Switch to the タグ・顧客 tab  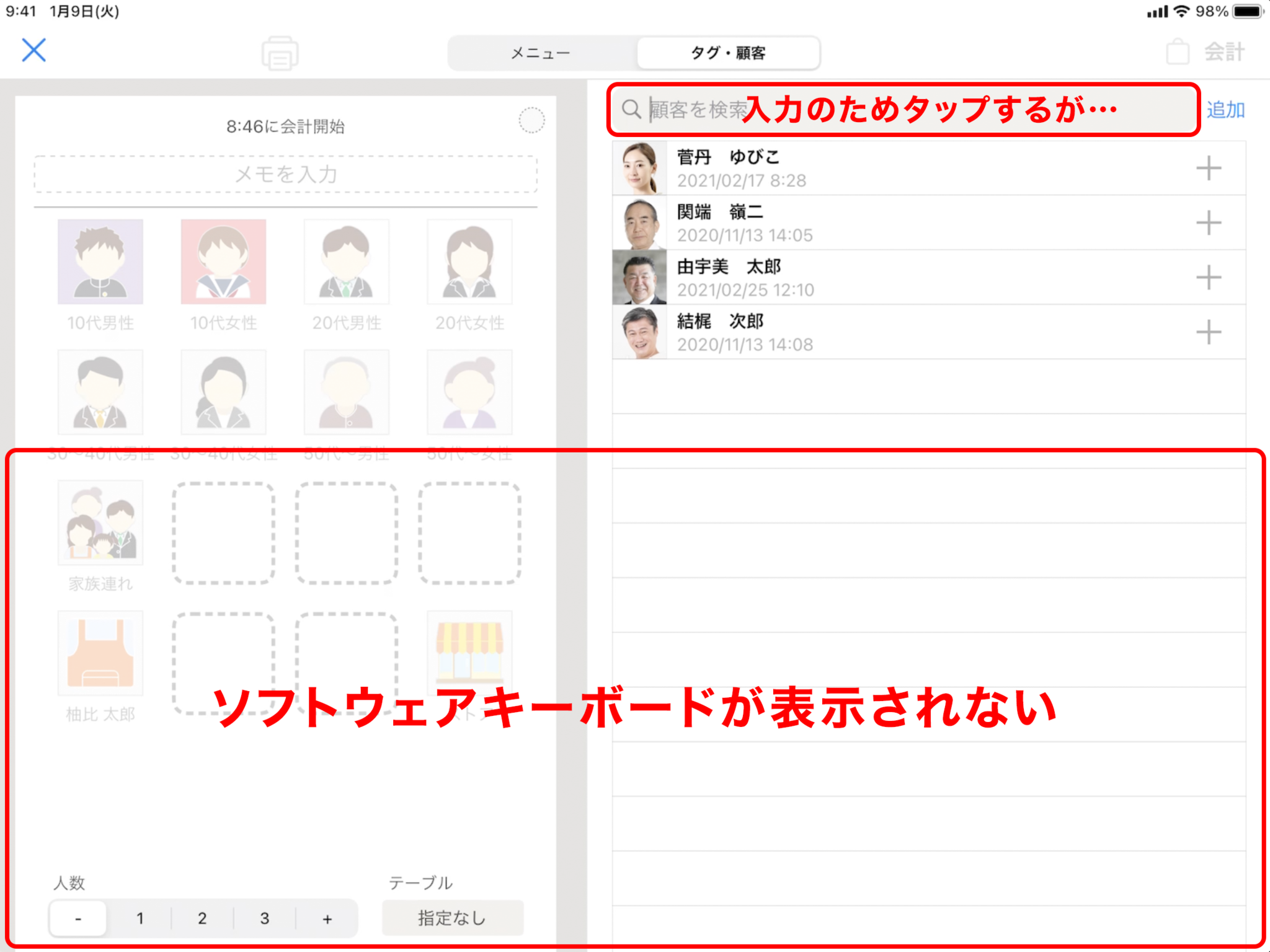[728, 53]
